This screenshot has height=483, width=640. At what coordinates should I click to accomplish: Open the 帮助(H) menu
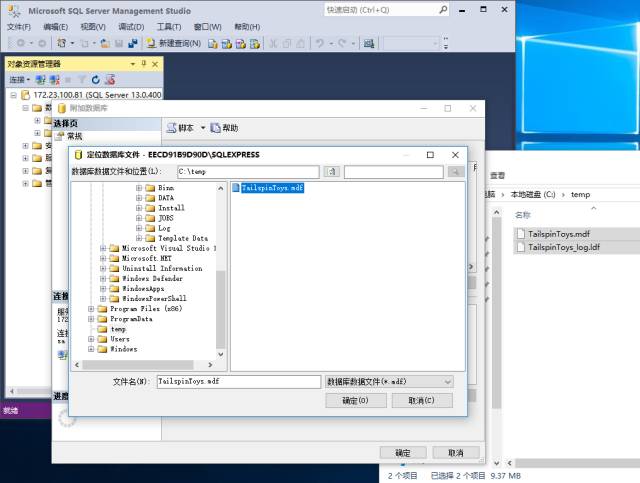pyautogui.click(x=247, y=27)
